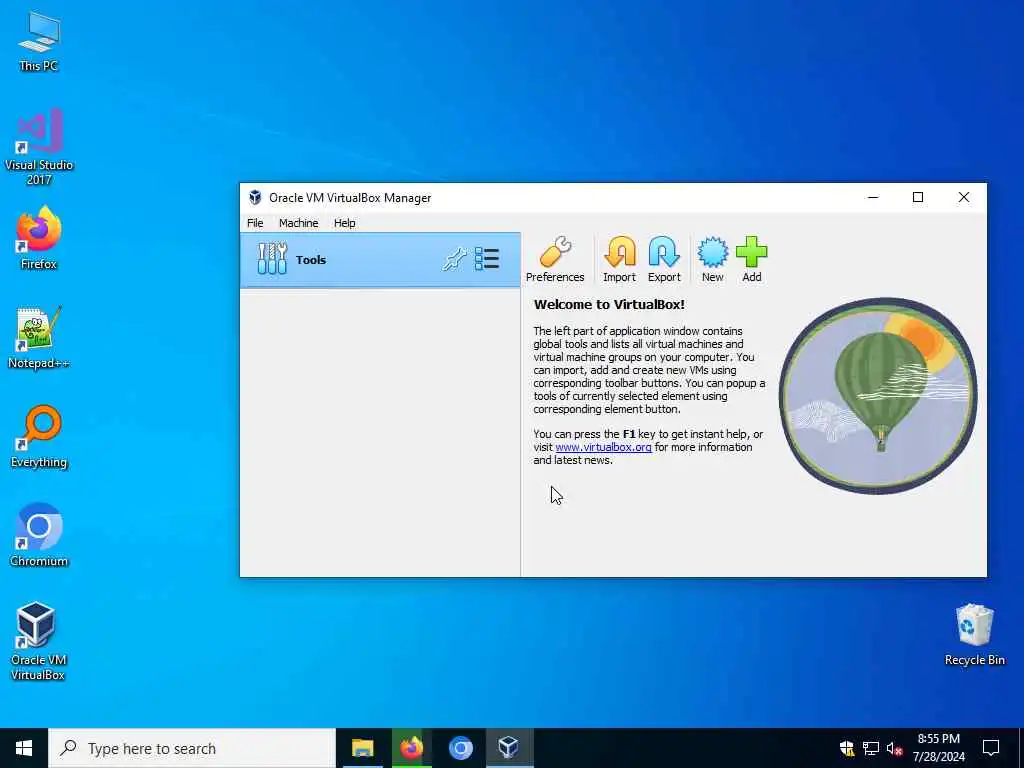Open File Explorer from taskbar
The image size is (1024, 768).
362,748
